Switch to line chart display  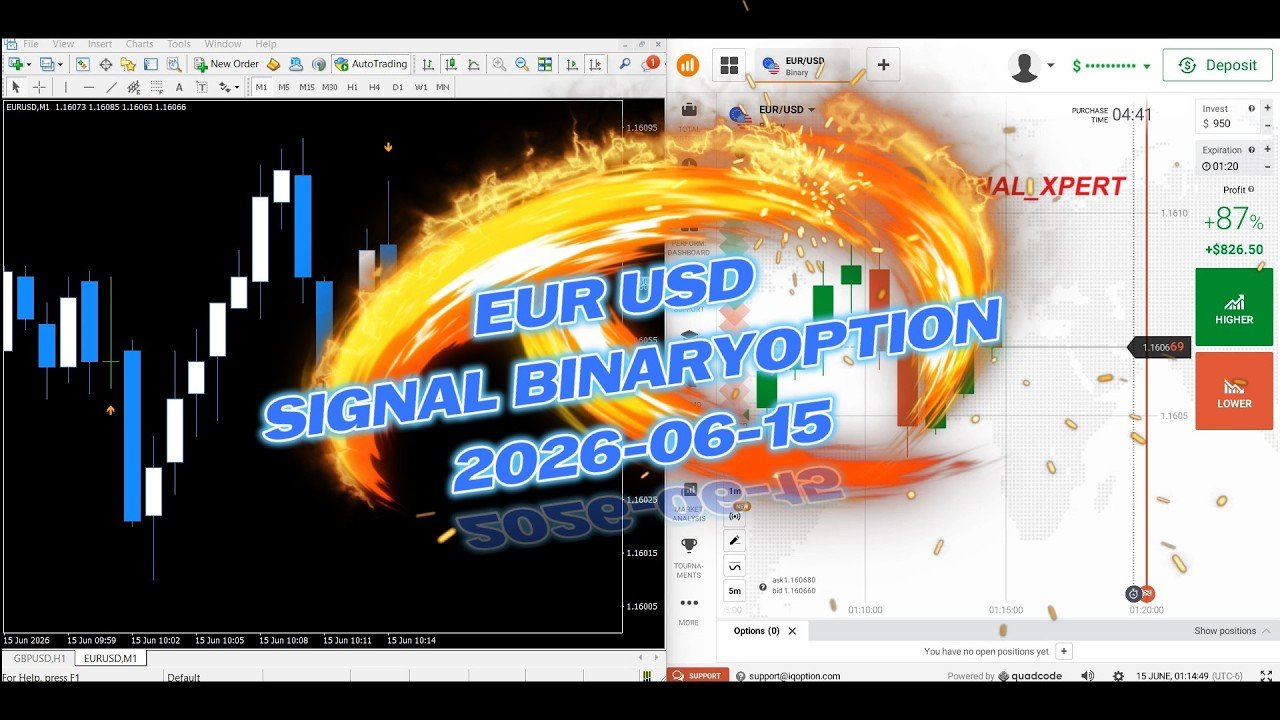click(x=473, y=64)
